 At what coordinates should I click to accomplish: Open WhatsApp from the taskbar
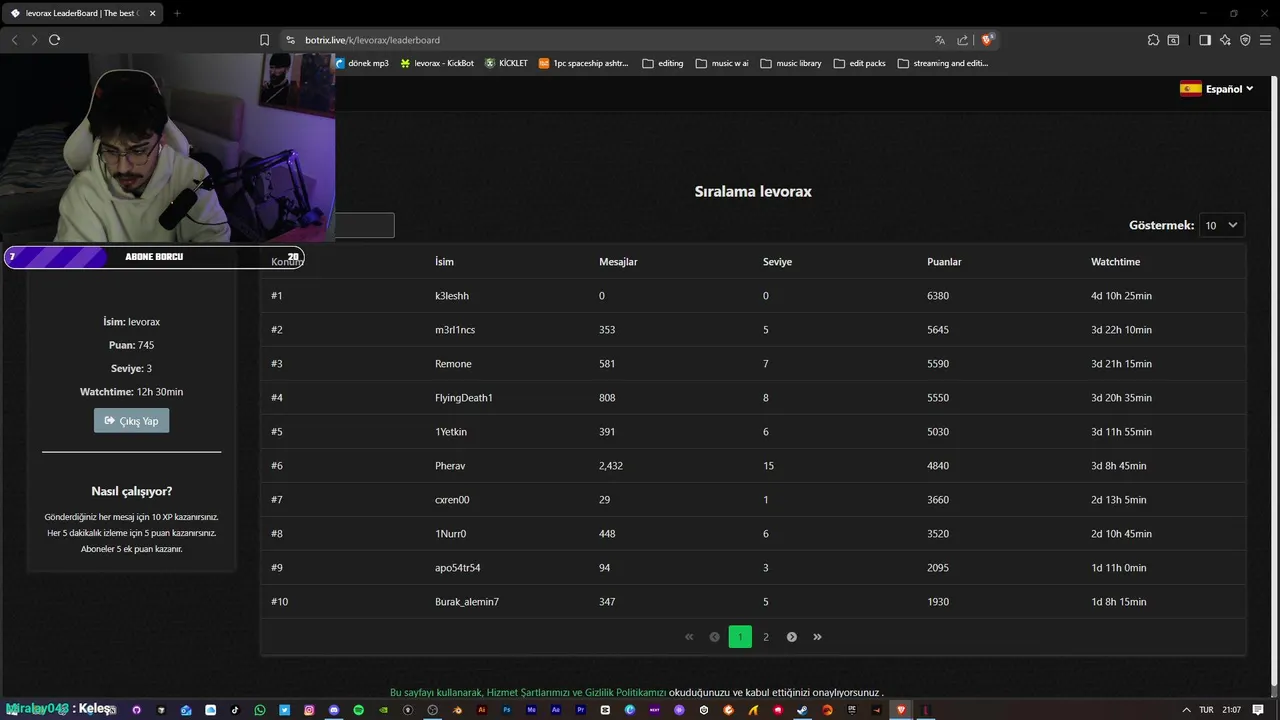(x=260, y=710)
